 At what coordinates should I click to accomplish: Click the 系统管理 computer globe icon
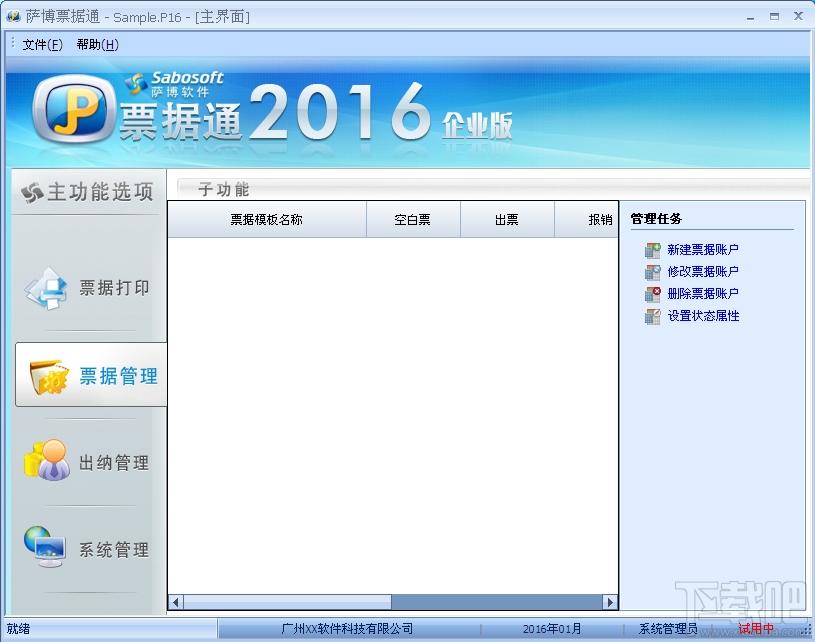[x=45, y=546]
